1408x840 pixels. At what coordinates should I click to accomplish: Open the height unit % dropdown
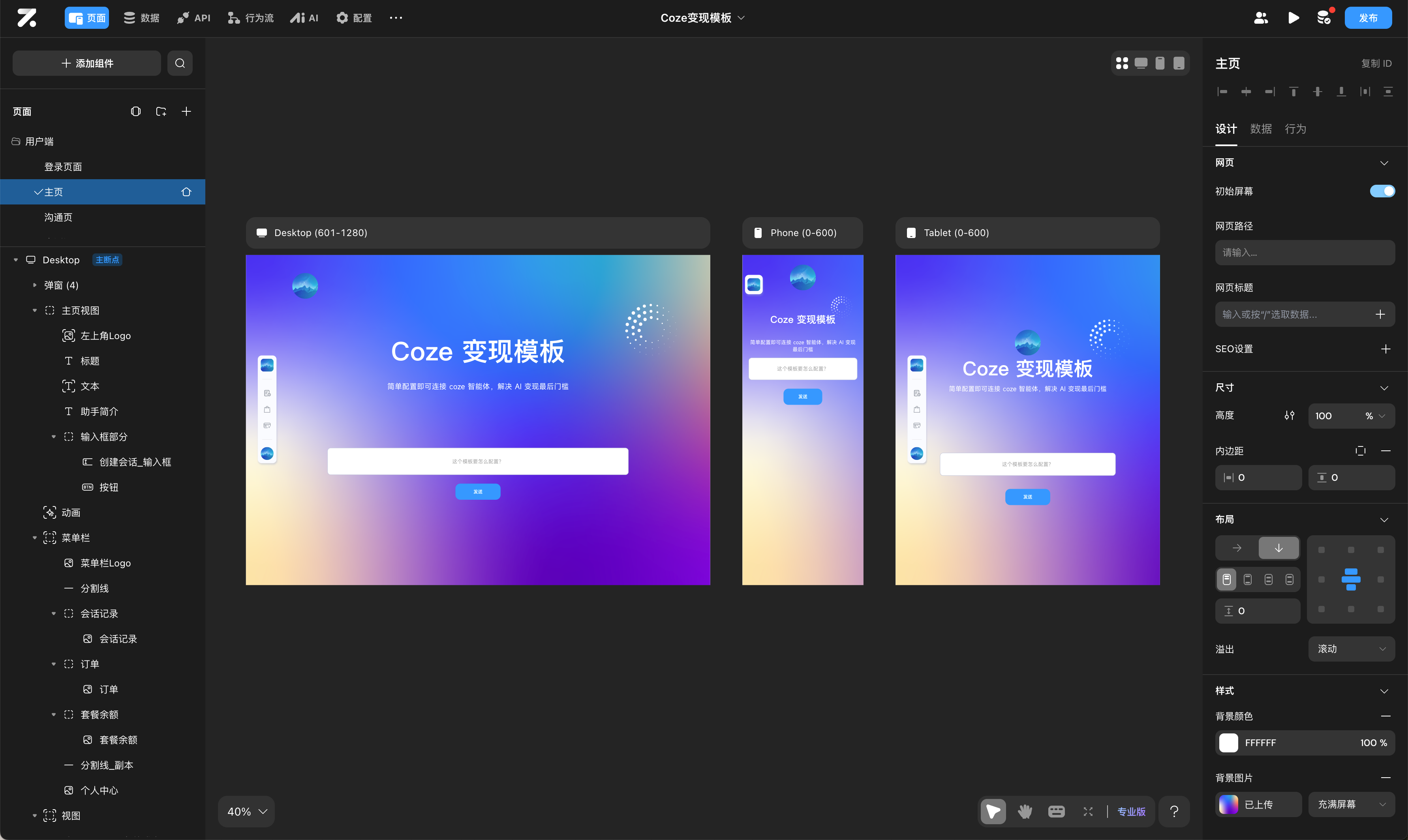pos(1375,416)
